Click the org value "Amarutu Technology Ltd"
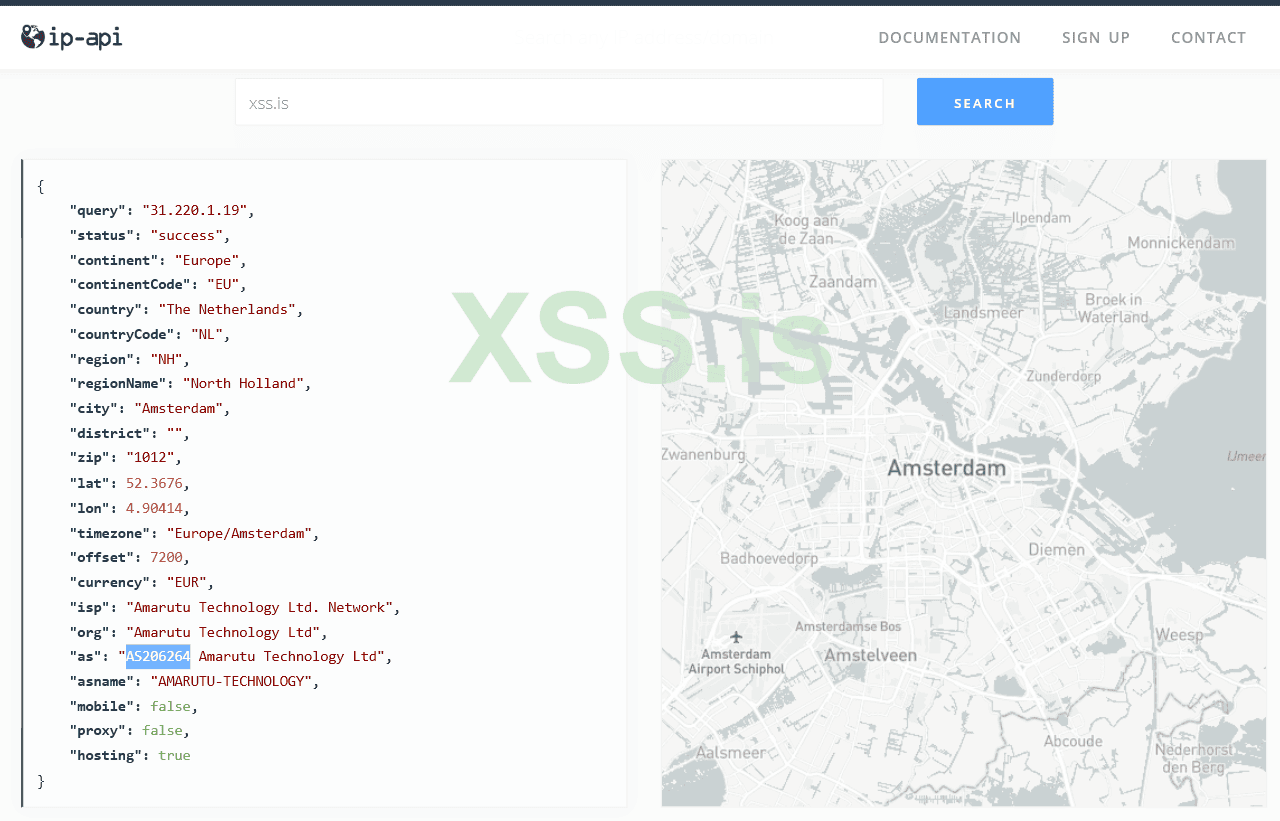 point(223,632)
